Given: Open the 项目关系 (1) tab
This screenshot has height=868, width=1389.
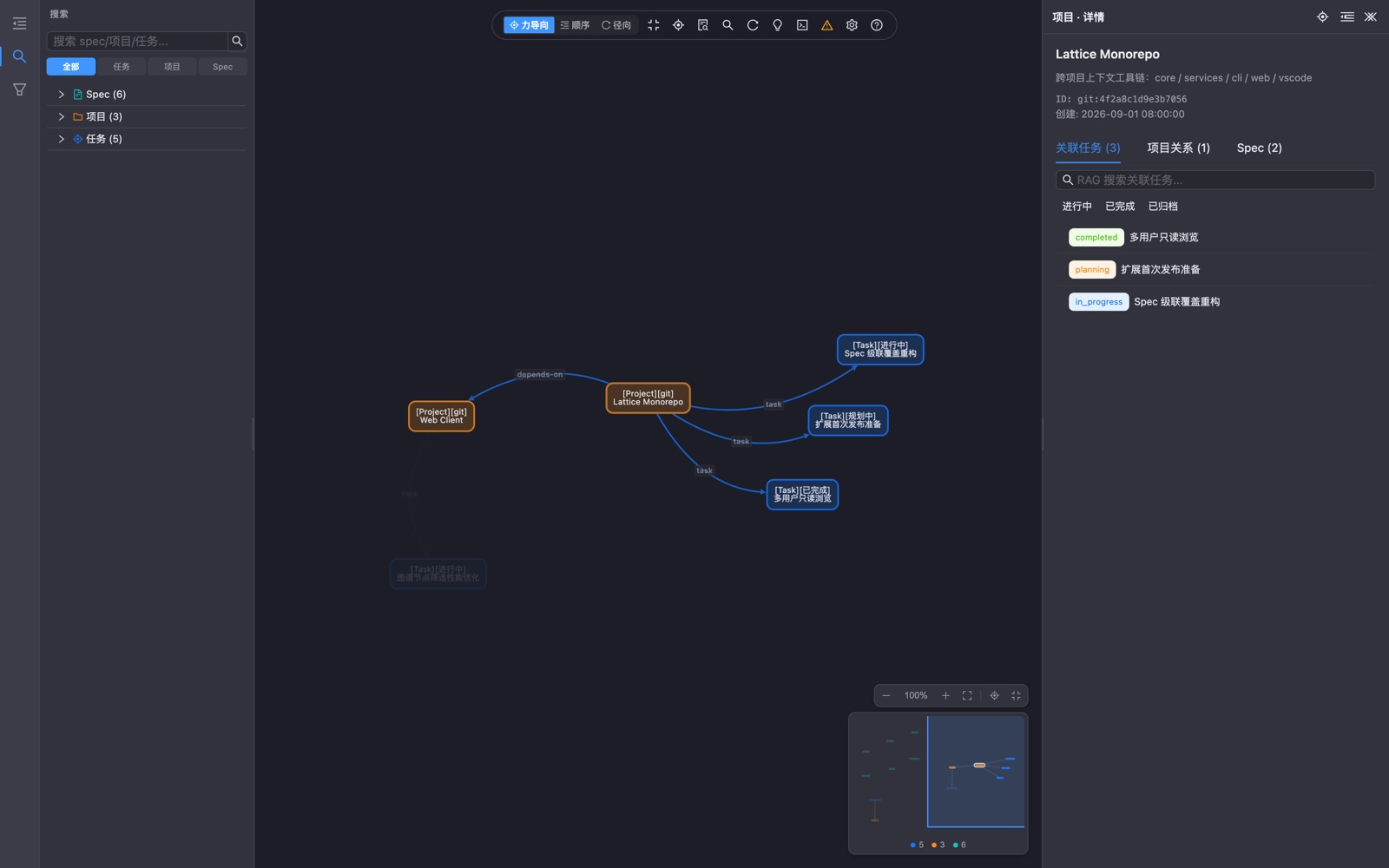Looking at the screenshot, I should (1178, 148).
